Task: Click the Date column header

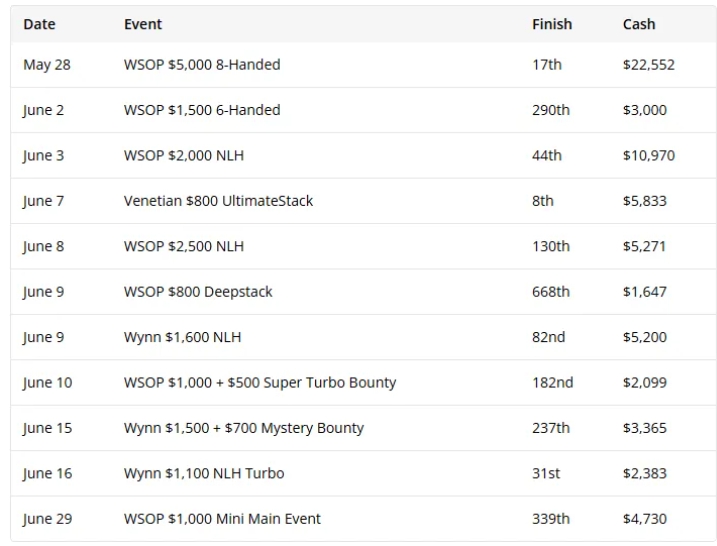Action: pyautogui.click(x=39, y=24)
